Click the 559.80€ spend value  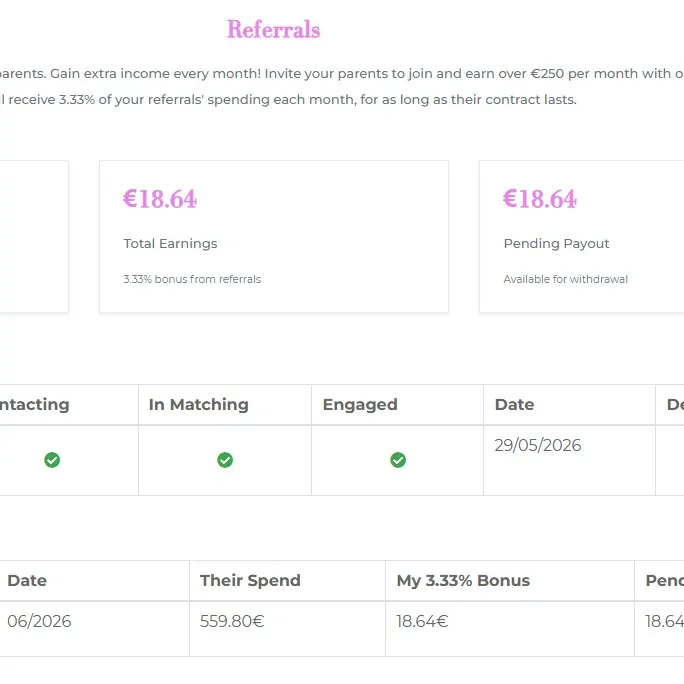232,621
